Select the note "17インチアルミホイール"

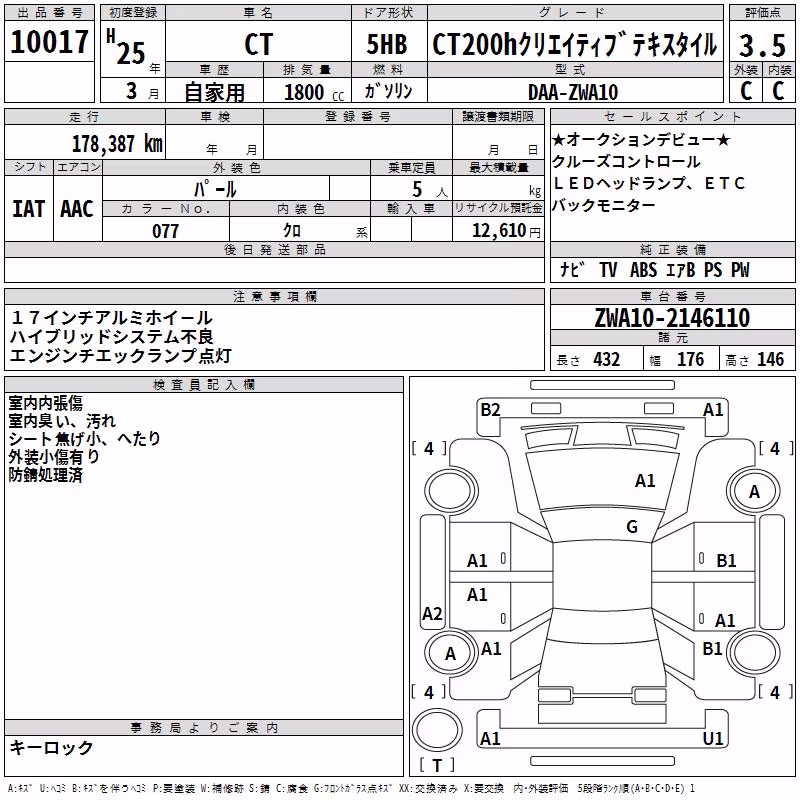(111, 318)
